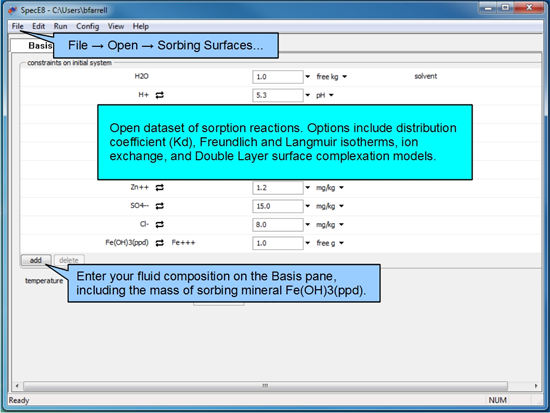The image size is (550, 413).
Task: Click the swap icon beside SO4--
Action: (160, 206)
